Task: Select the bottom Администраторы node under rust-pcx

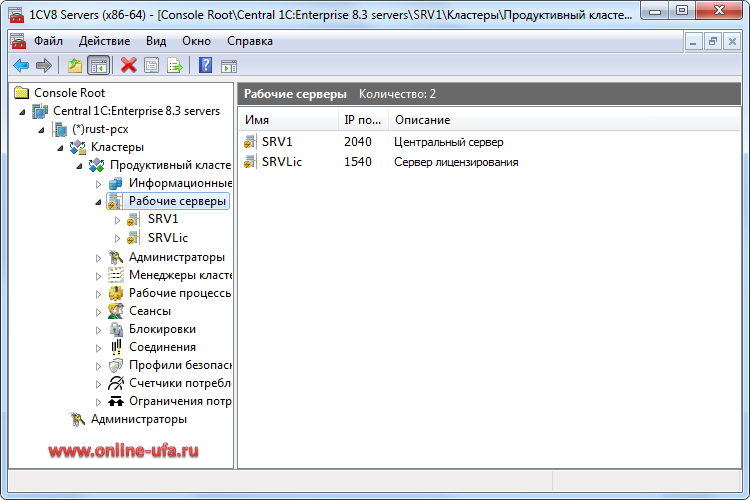Action: [x=139, y=419]
